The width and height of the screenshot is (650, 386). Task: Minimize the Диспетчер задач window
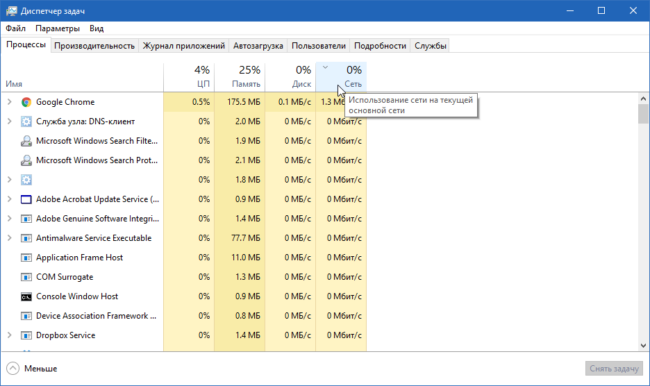point(570,11)
